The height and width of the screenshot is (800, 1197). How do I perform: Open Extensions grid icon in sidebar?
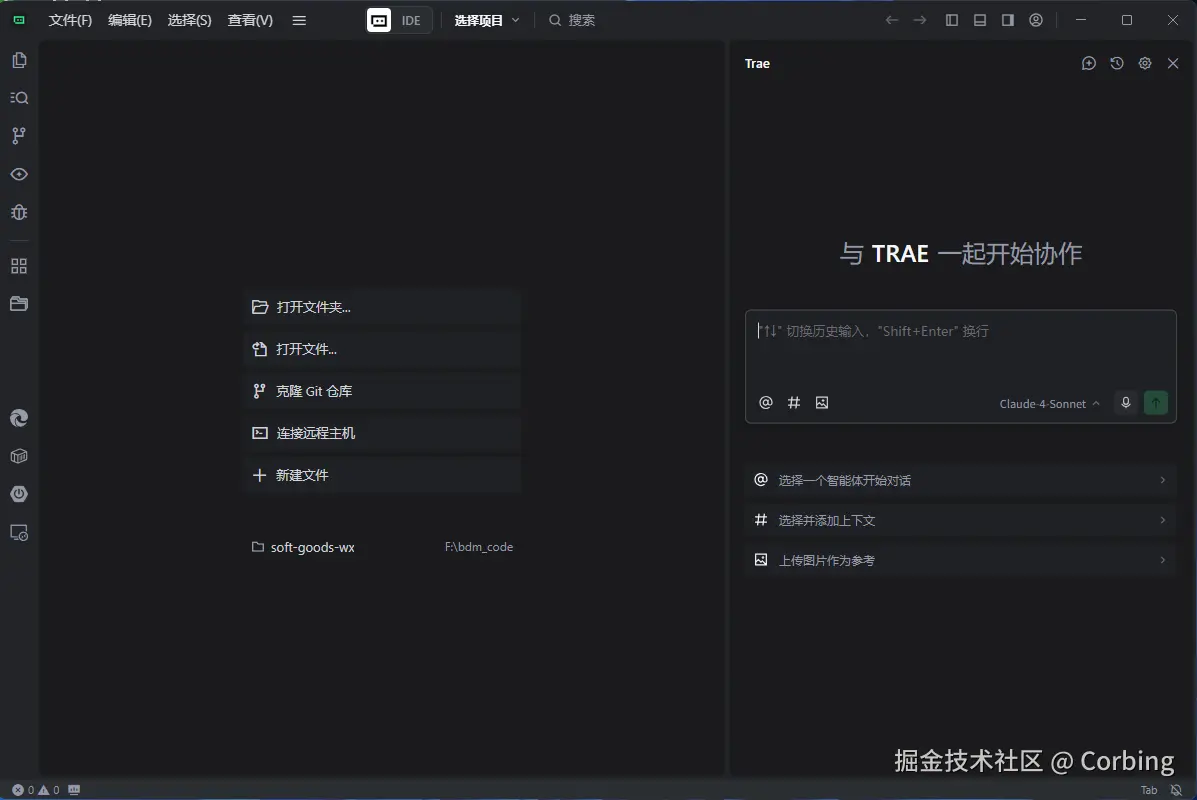[x=19, y=266]
